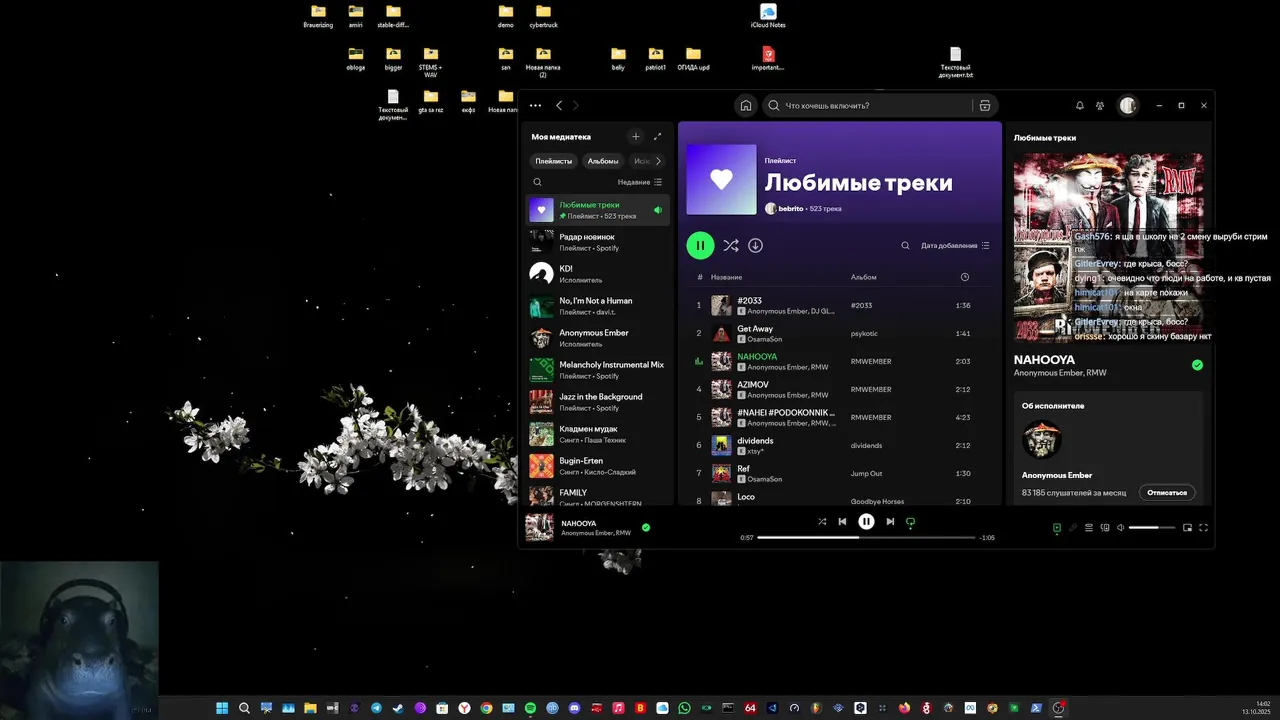Adjust the volume slider
This screenshot has width=1280, height=720.
[1152, 527]
